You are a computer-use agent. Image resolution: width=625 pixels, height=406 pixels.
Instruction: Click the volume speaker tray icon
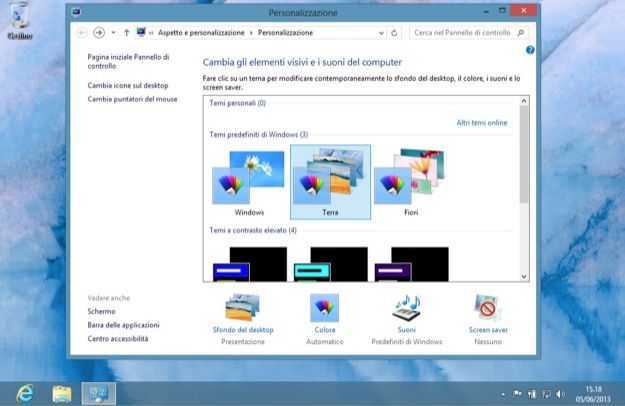[x=560, y=394]
